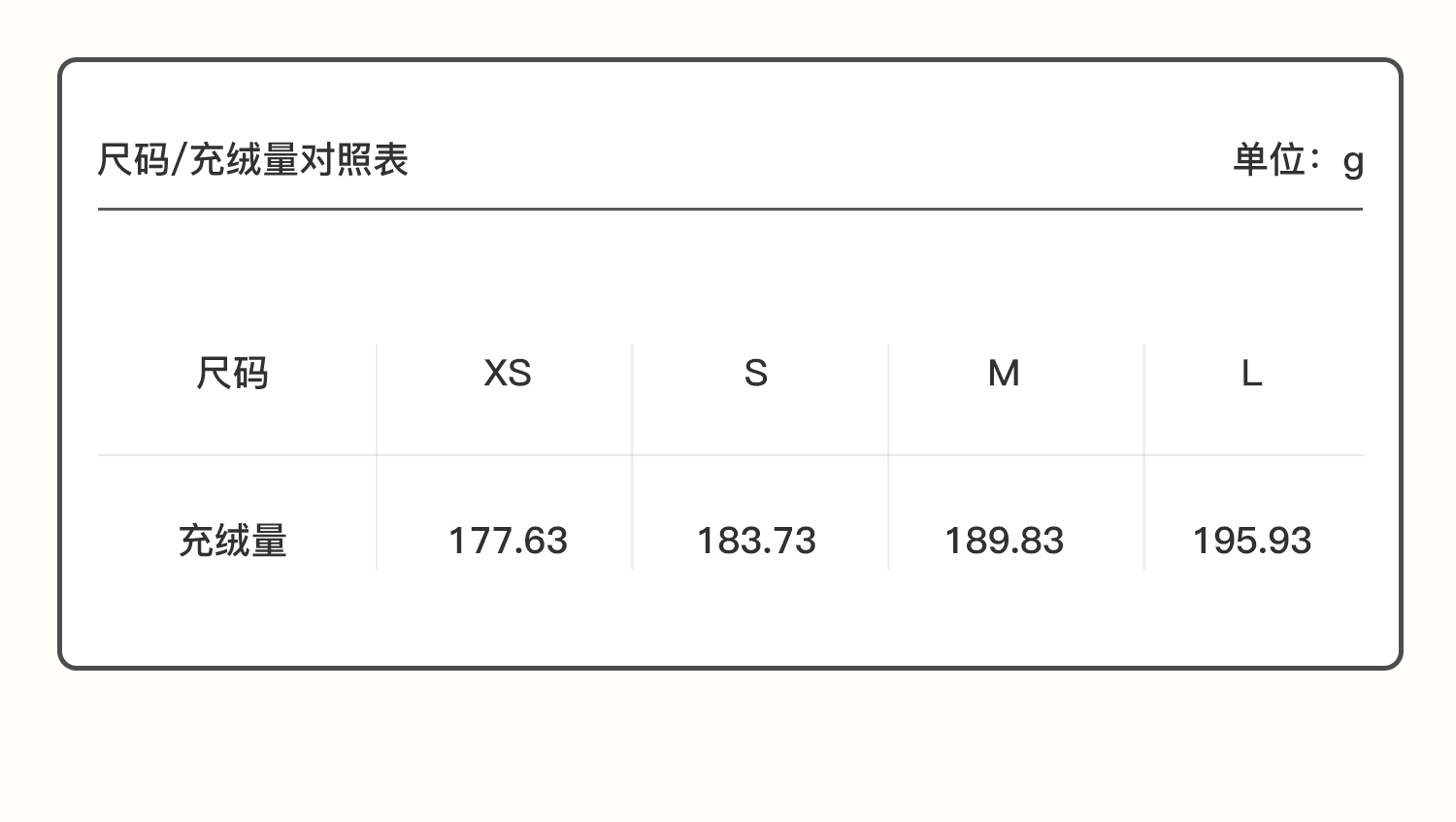Click the row separator line under size headers

[730, 455]
